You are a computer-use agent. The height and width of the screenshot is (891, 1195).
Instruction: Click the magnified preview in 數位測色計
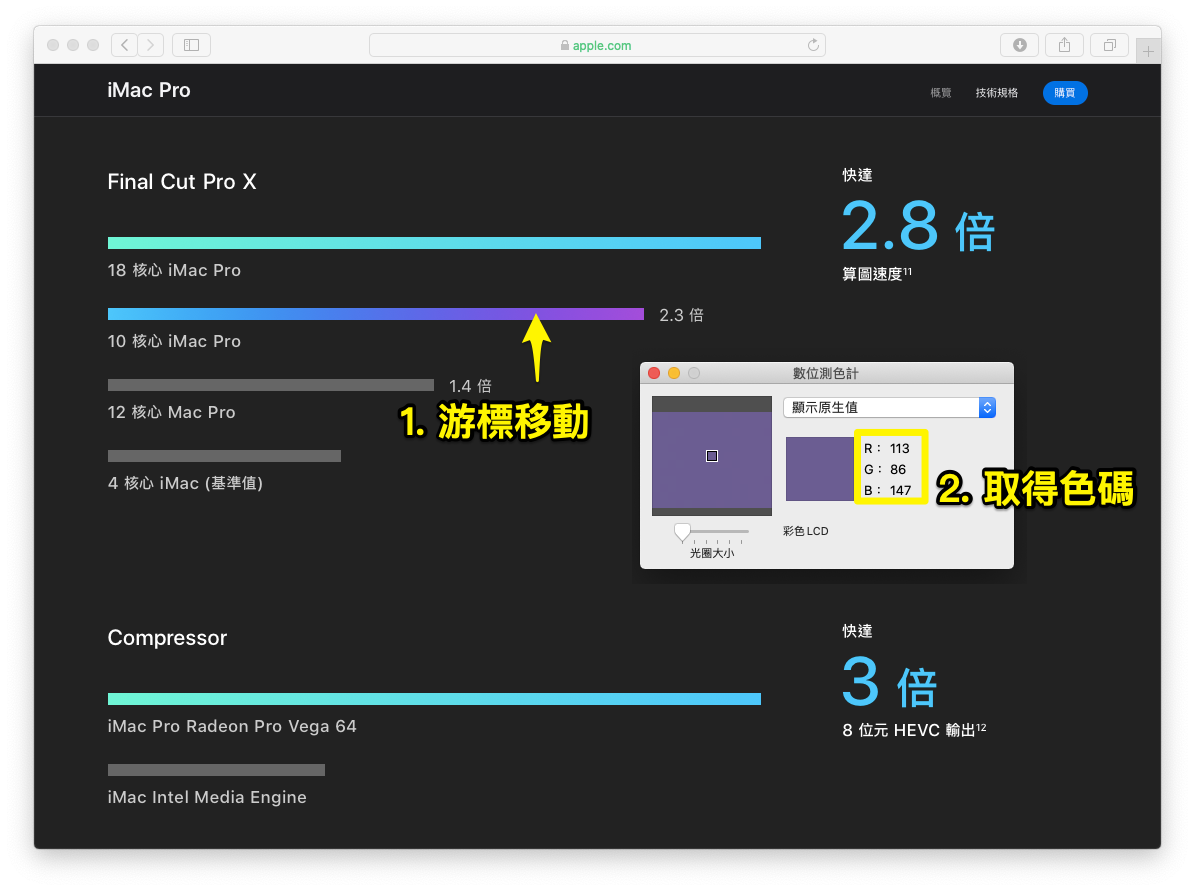click(x=712, y=456)
